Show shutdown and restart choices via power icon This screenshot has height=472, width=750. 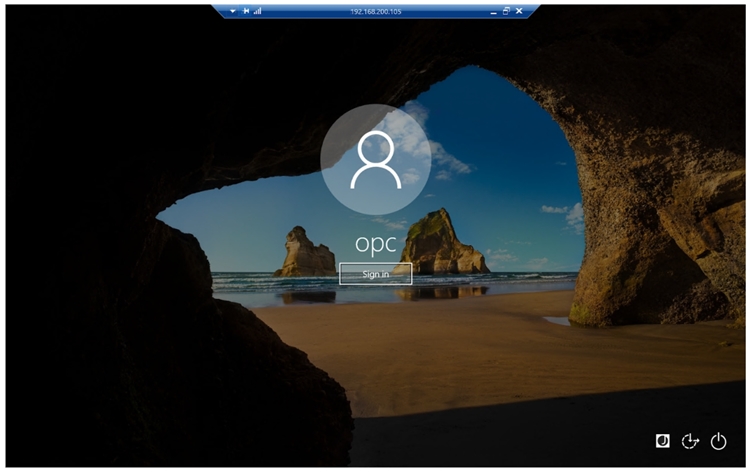click(x=718, y=441)
